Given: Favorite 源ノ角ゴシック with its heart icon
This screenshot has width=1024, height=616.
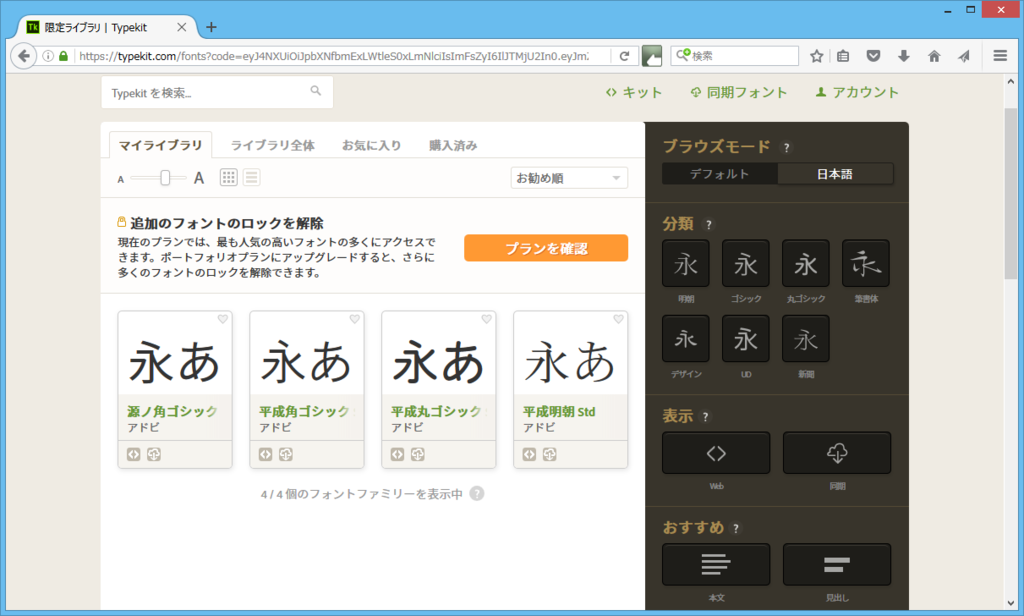Looking at the screenshot, I should coord(223,319).
